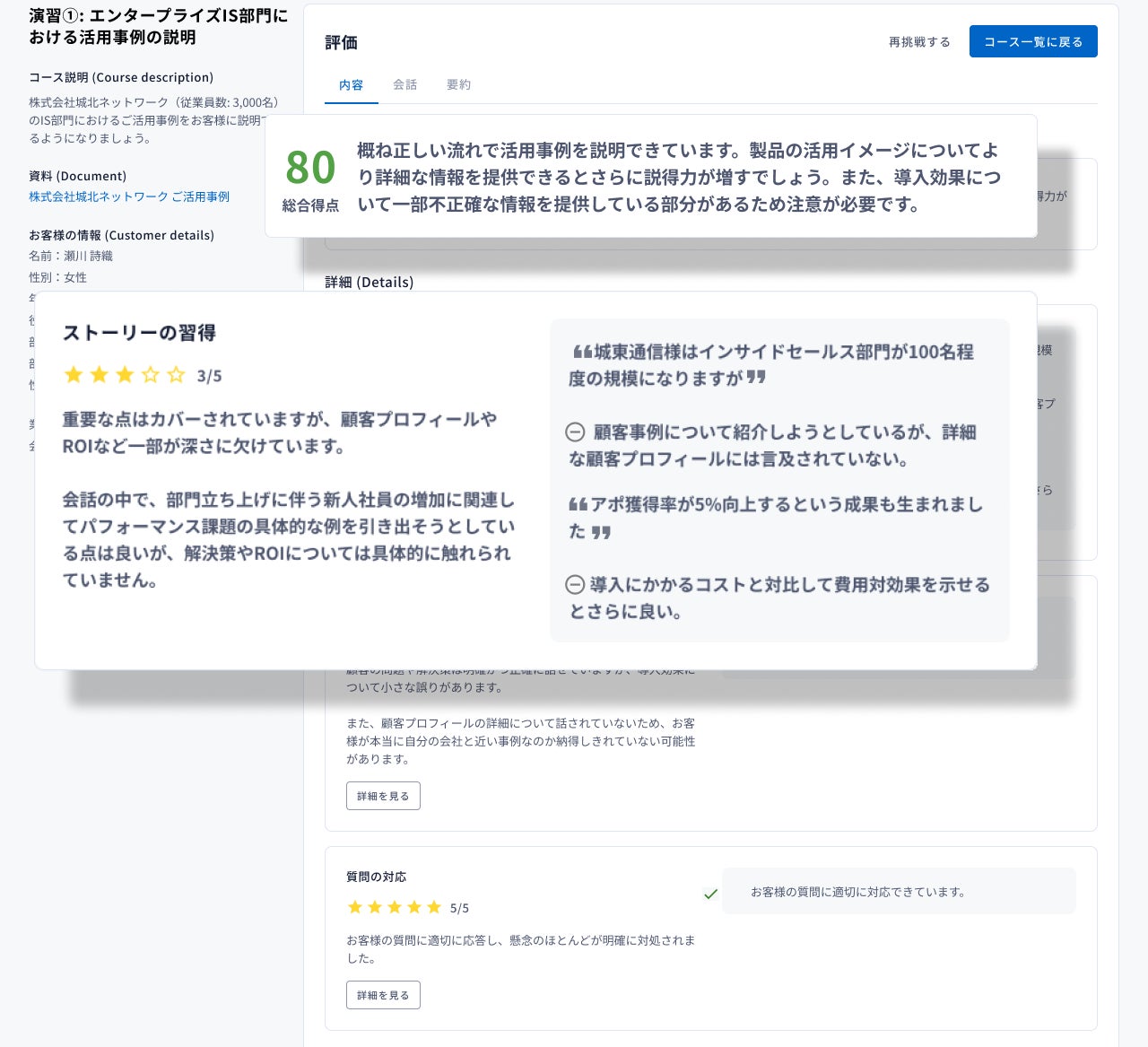
Task: Click the five-star rating under 質問の対応
Action: coord(395,907)
